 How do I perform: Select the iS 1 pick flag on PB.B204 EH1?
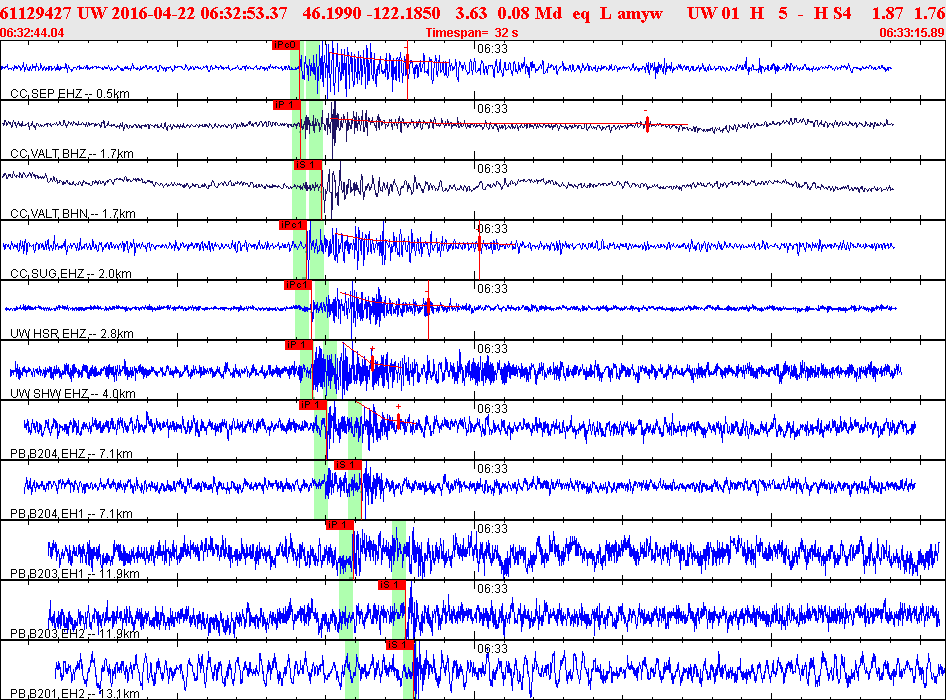(348, 465)
